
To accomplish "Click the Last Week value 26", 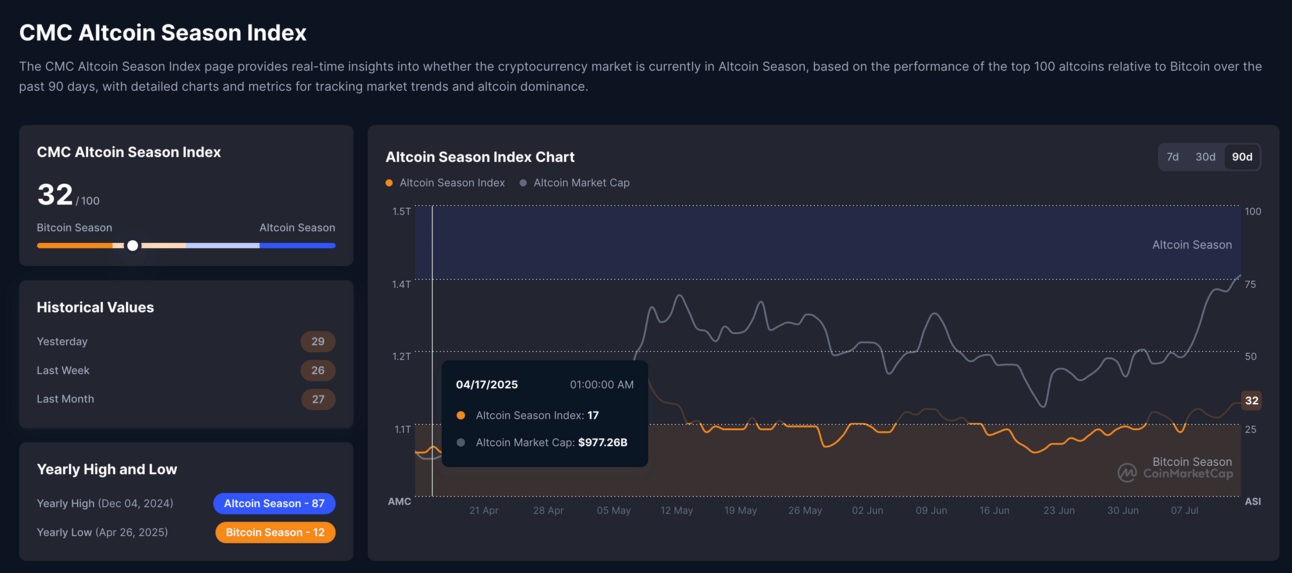I will coord(318,370).
